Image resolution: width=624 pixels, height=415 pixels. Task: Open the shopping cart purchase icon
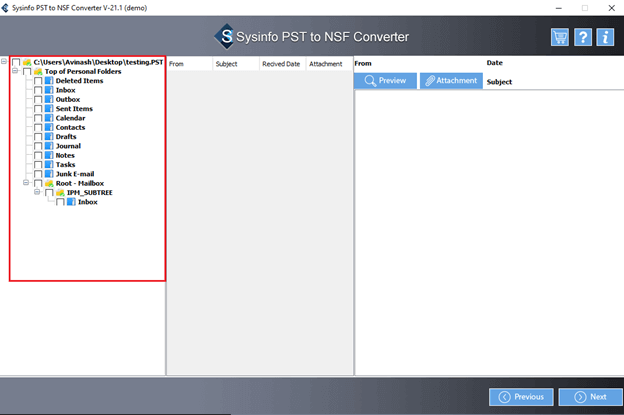tap(560, 37)
